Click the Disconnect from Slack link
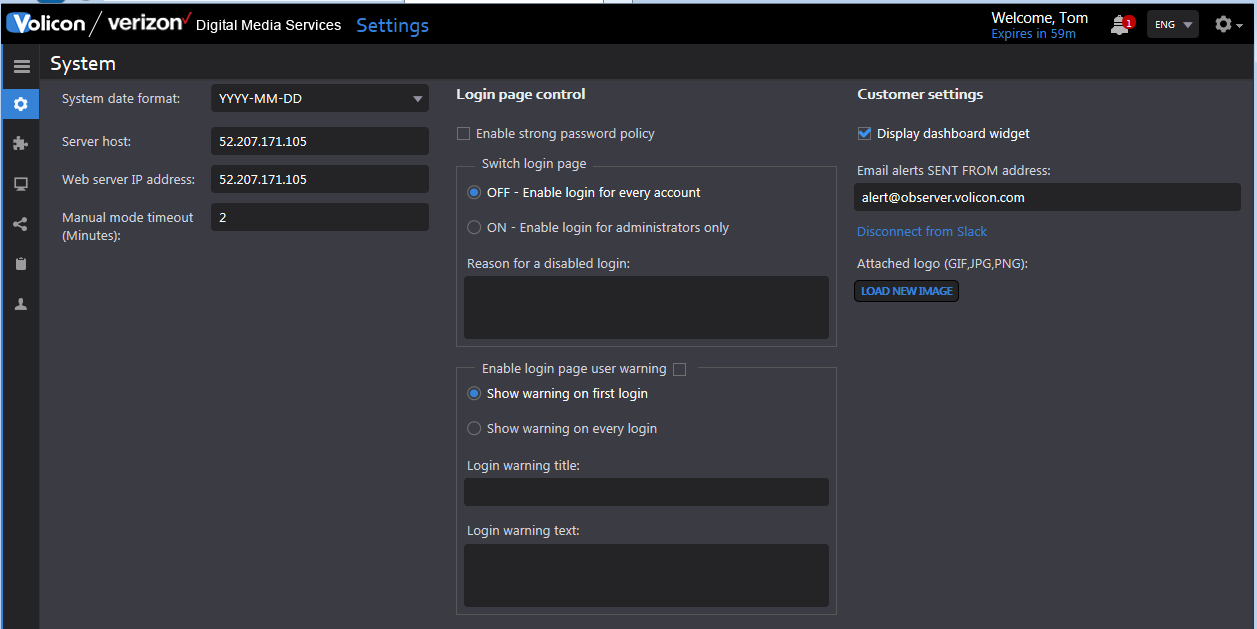This screenshot has height=629, width=1257. (x=921, y=231)
